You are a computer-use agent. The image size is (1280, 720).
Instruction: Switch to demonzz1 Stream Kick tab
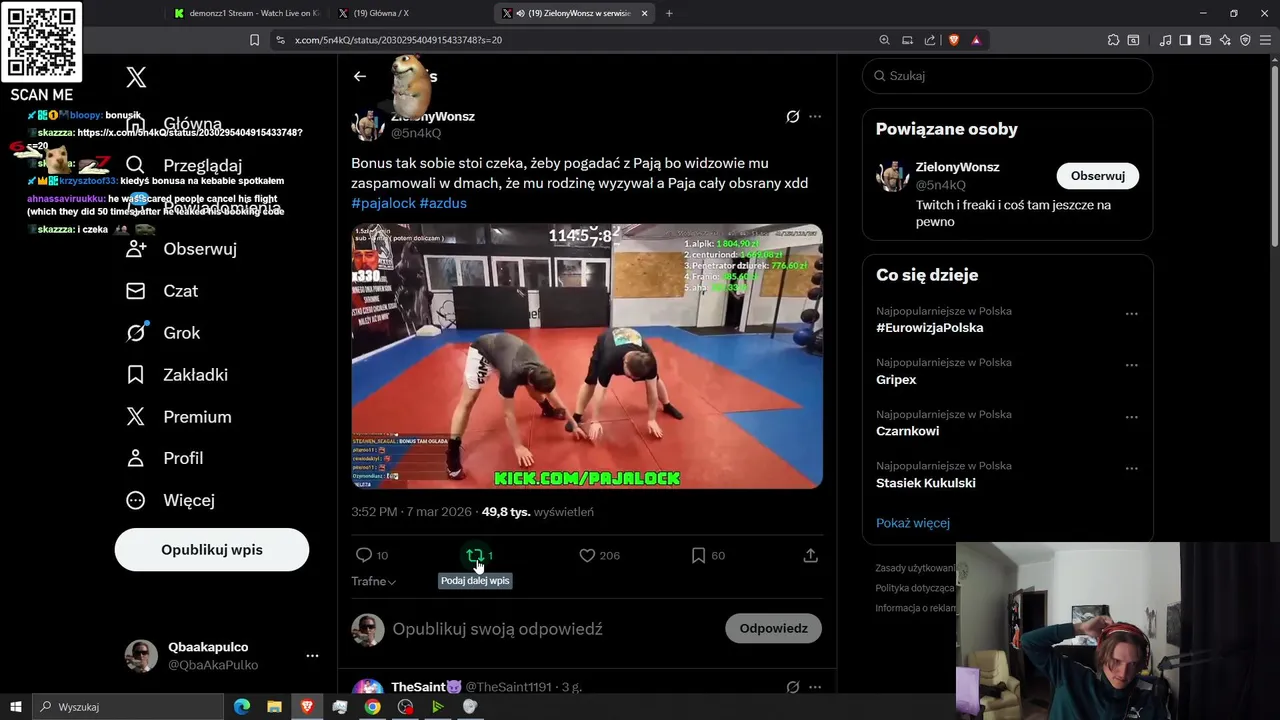click(245, 13)
